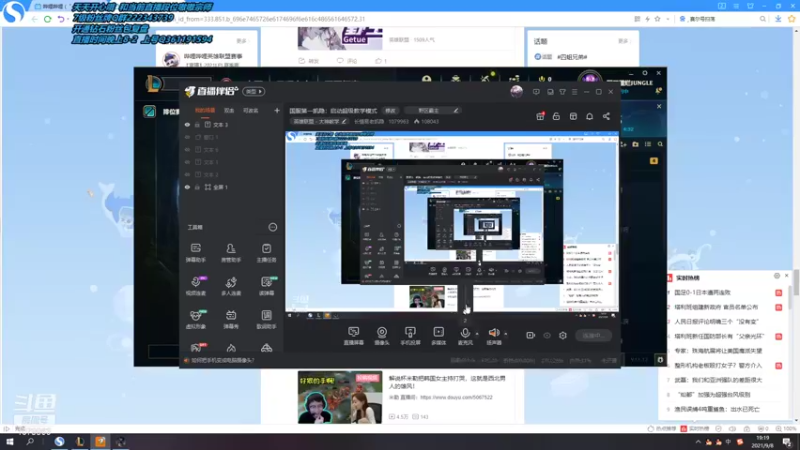Click the streamer video thumbnail on the webpage
This screenshot has width=800, height=450.
coord(340,397)
